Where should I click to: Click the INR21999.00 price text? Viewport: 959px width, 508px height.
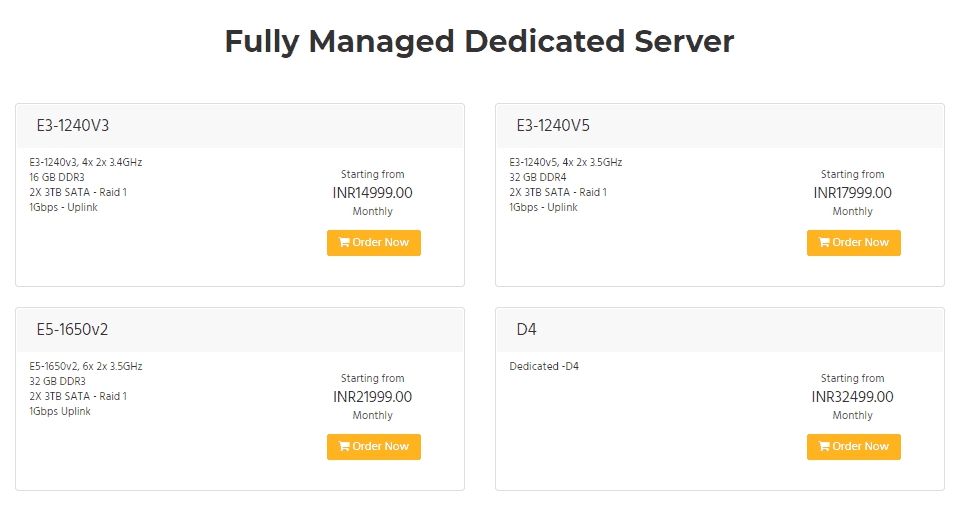pyautogui.click(x=372, y=397)
